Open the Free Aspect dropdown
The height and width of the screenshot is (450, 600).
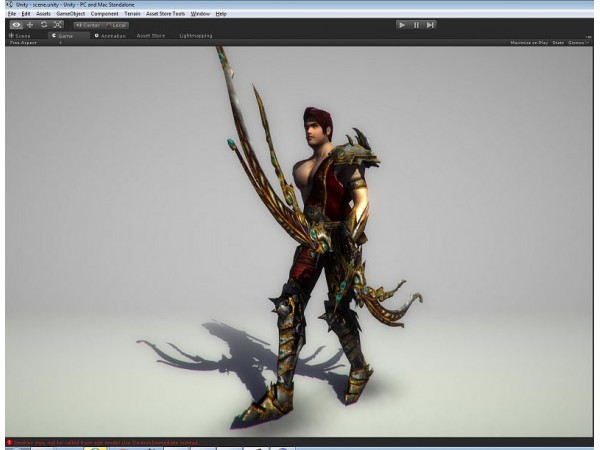click(x=35, y=43)
